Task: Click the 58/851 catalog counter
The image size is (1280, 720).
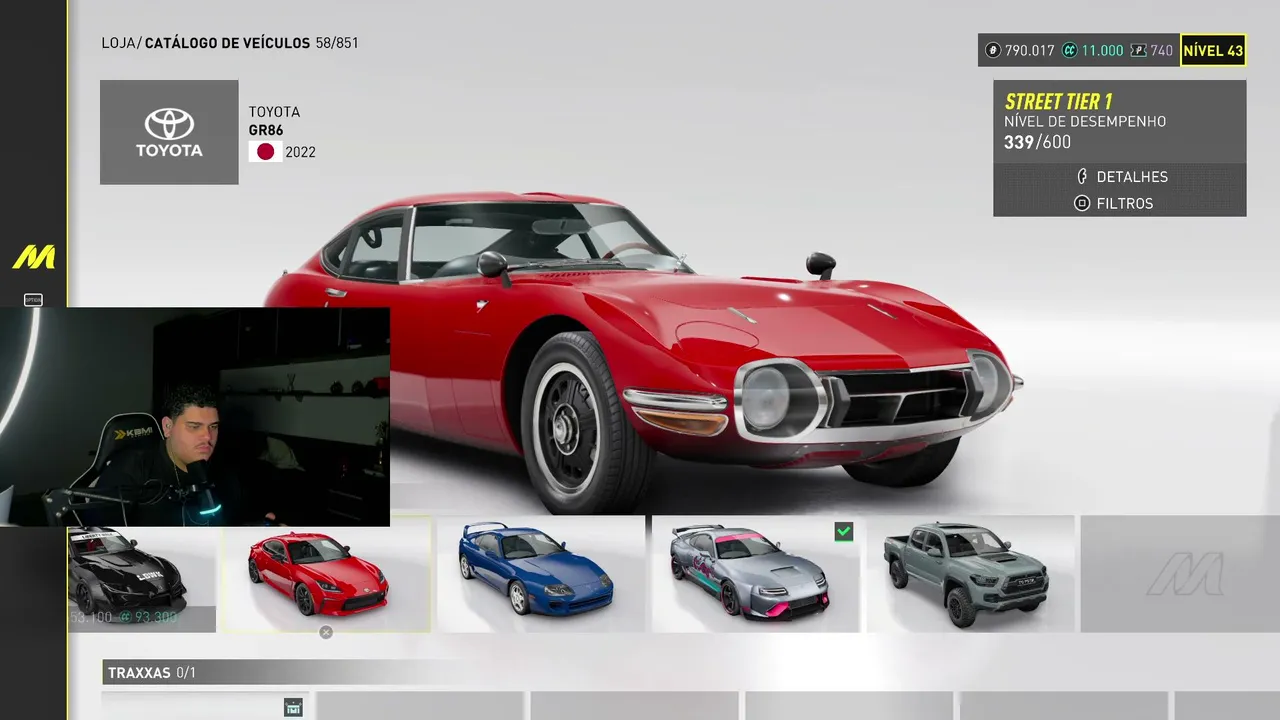Action: (337, 43)
